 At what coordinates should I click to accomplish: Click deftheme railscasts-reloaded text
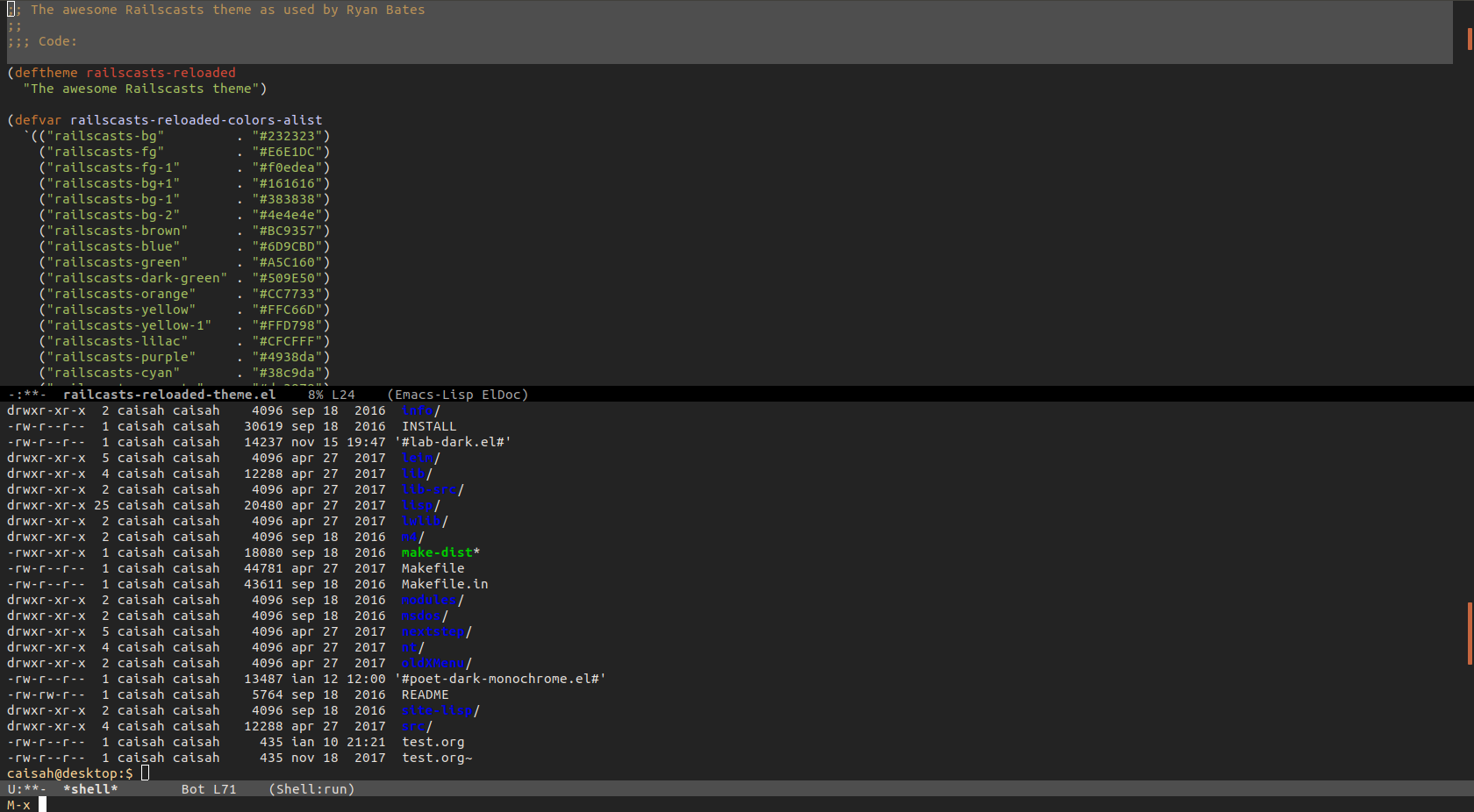click(125, 73)
